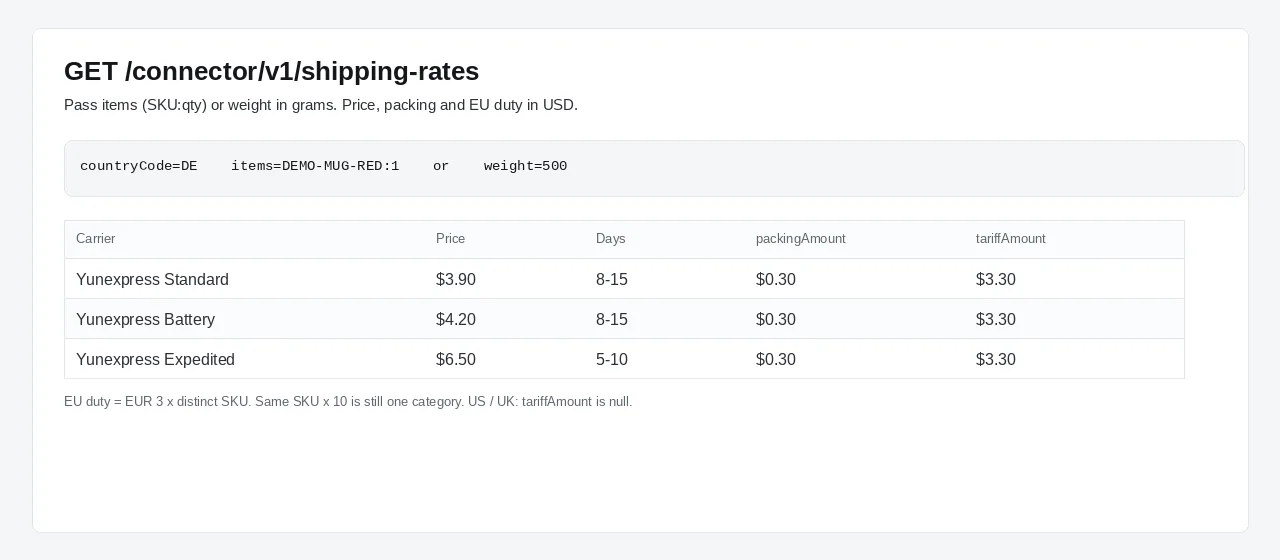Click the tariffAmount column header

click(x=1010, y=239)
